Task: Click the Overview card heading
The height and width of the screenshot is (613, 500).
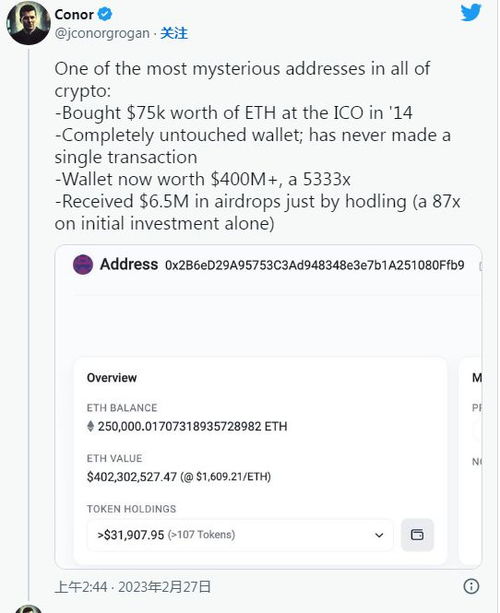Action: [112, 378]
